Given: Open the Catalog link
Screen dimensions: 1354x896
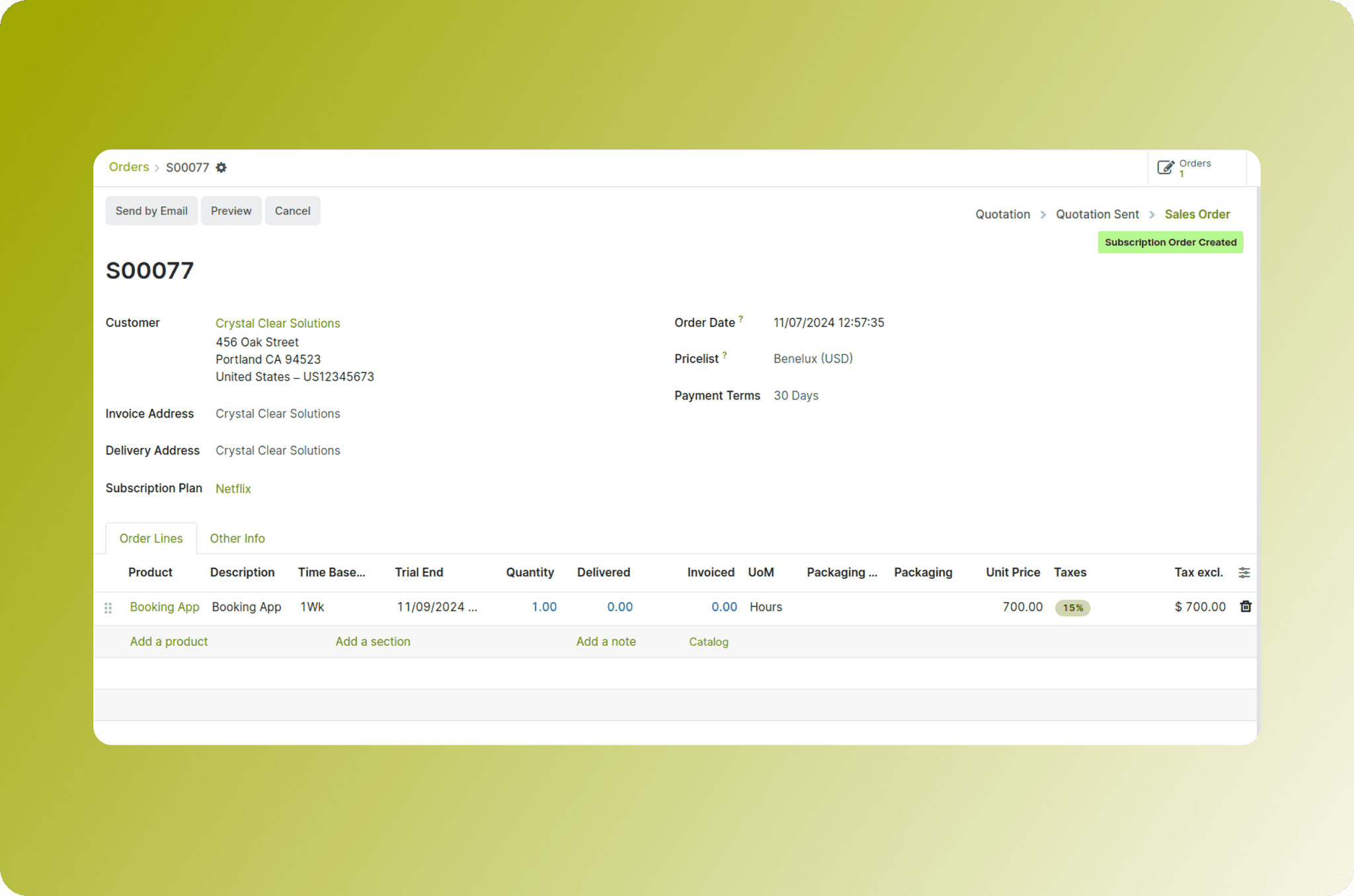Looking at the screenshot, I should (x=709, y=642).
